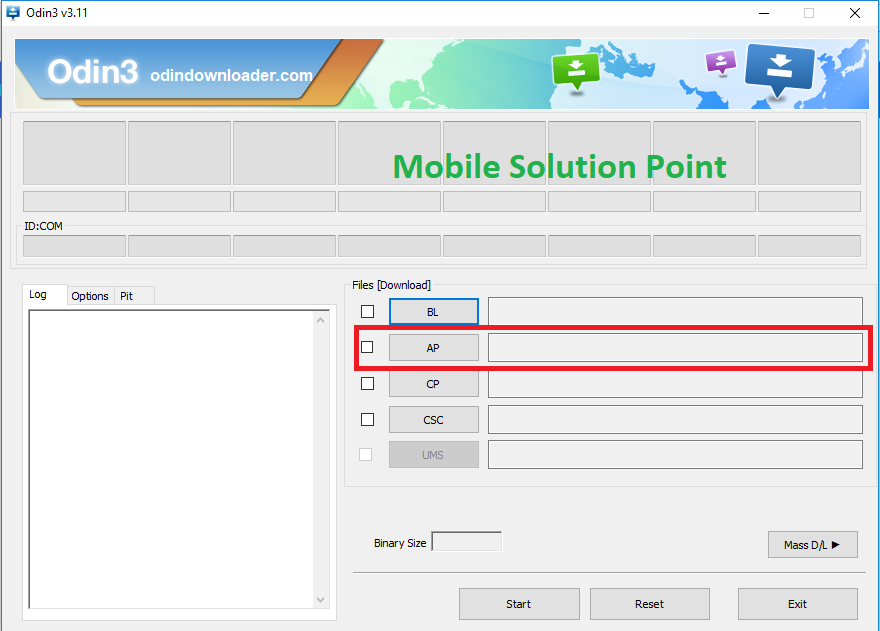880x631 pixels.
Task: Click the first ID:COM port box
Action: coord(74,246)
